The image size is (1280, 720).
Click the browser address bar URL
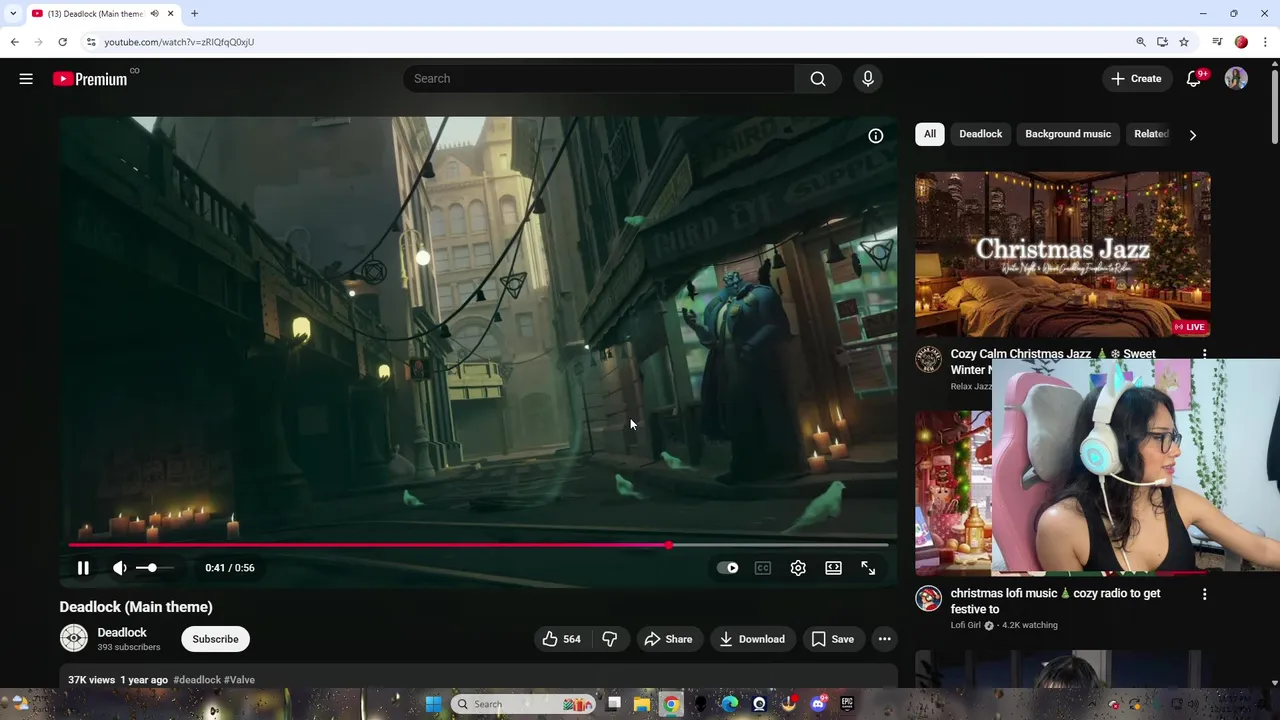click(x=179, y=42)
